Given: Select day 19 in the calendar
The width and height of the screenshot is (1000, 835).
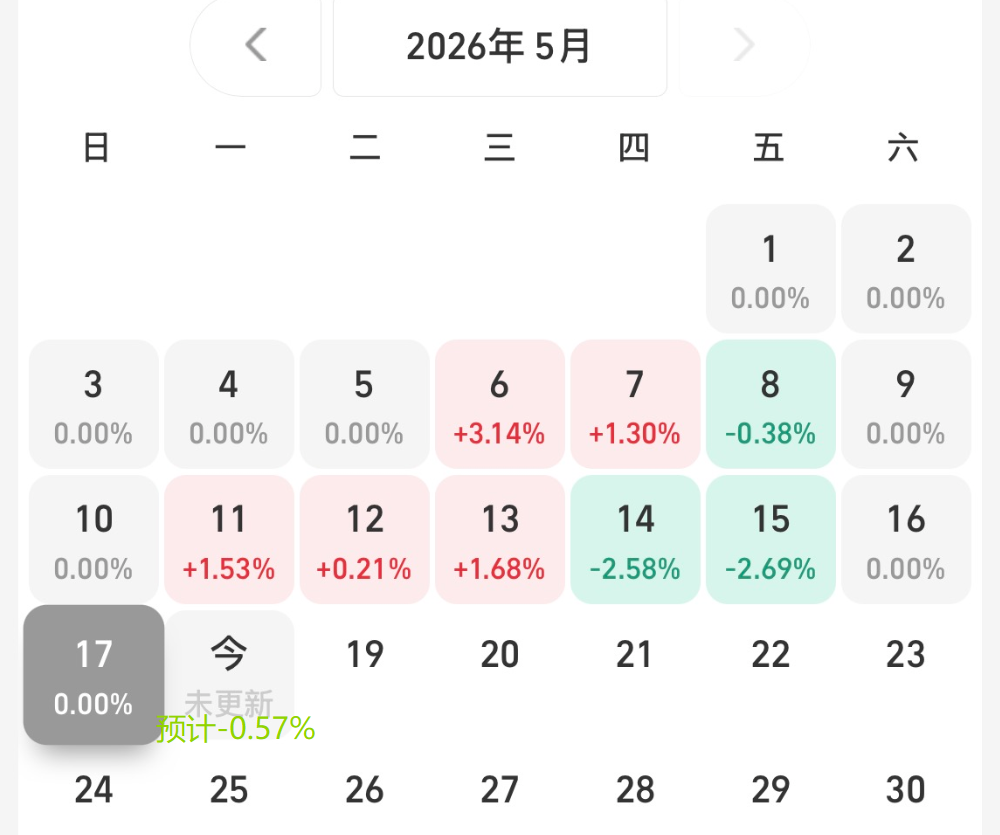Looking at the screenshot, I should 364,654.
